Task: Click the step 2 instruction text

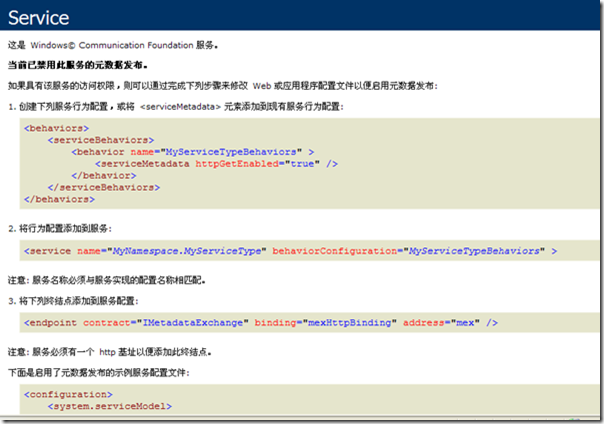Action: (x=64, y=228)
